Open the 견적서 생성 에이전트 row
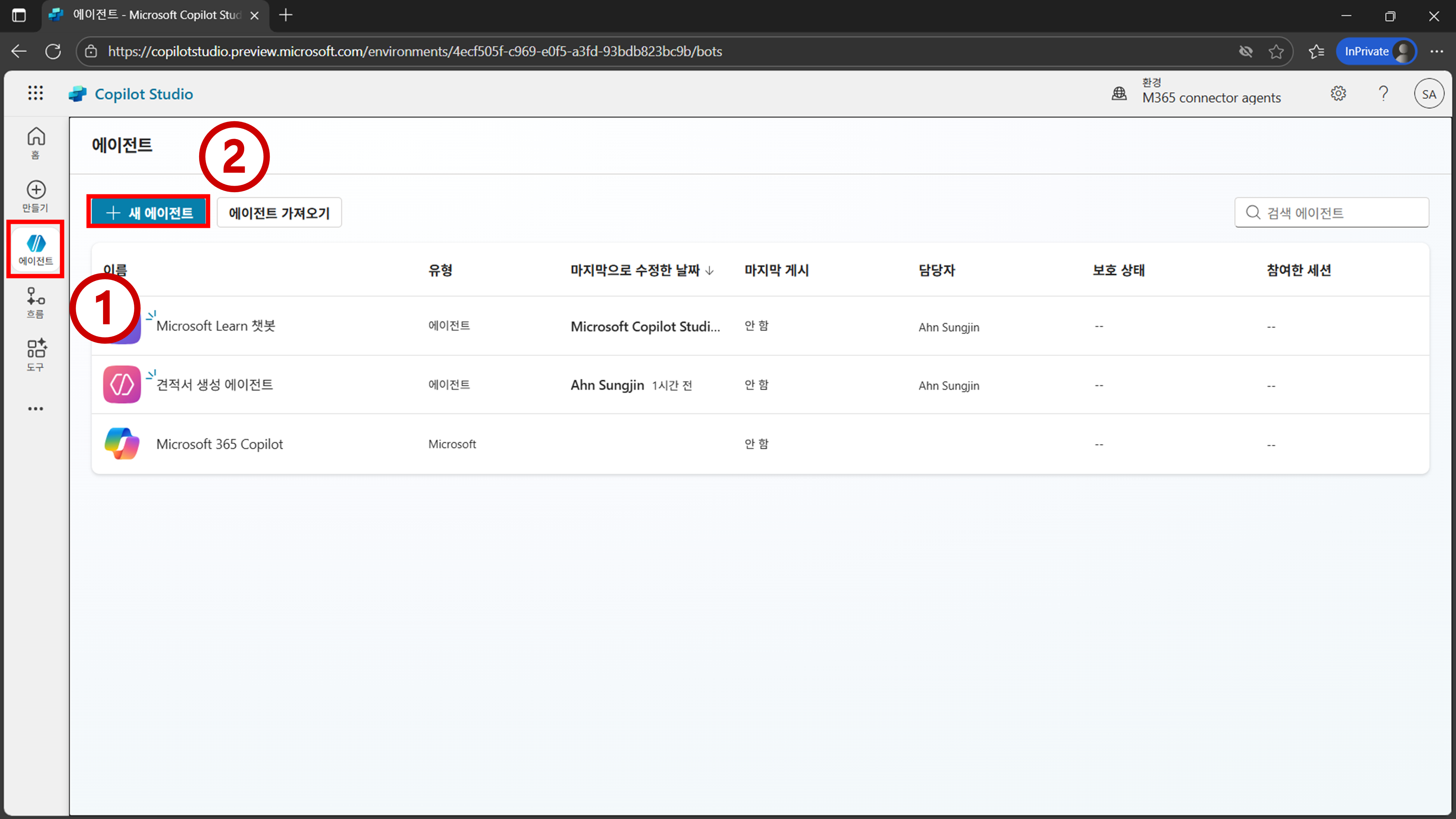 [x=214, y=384]
